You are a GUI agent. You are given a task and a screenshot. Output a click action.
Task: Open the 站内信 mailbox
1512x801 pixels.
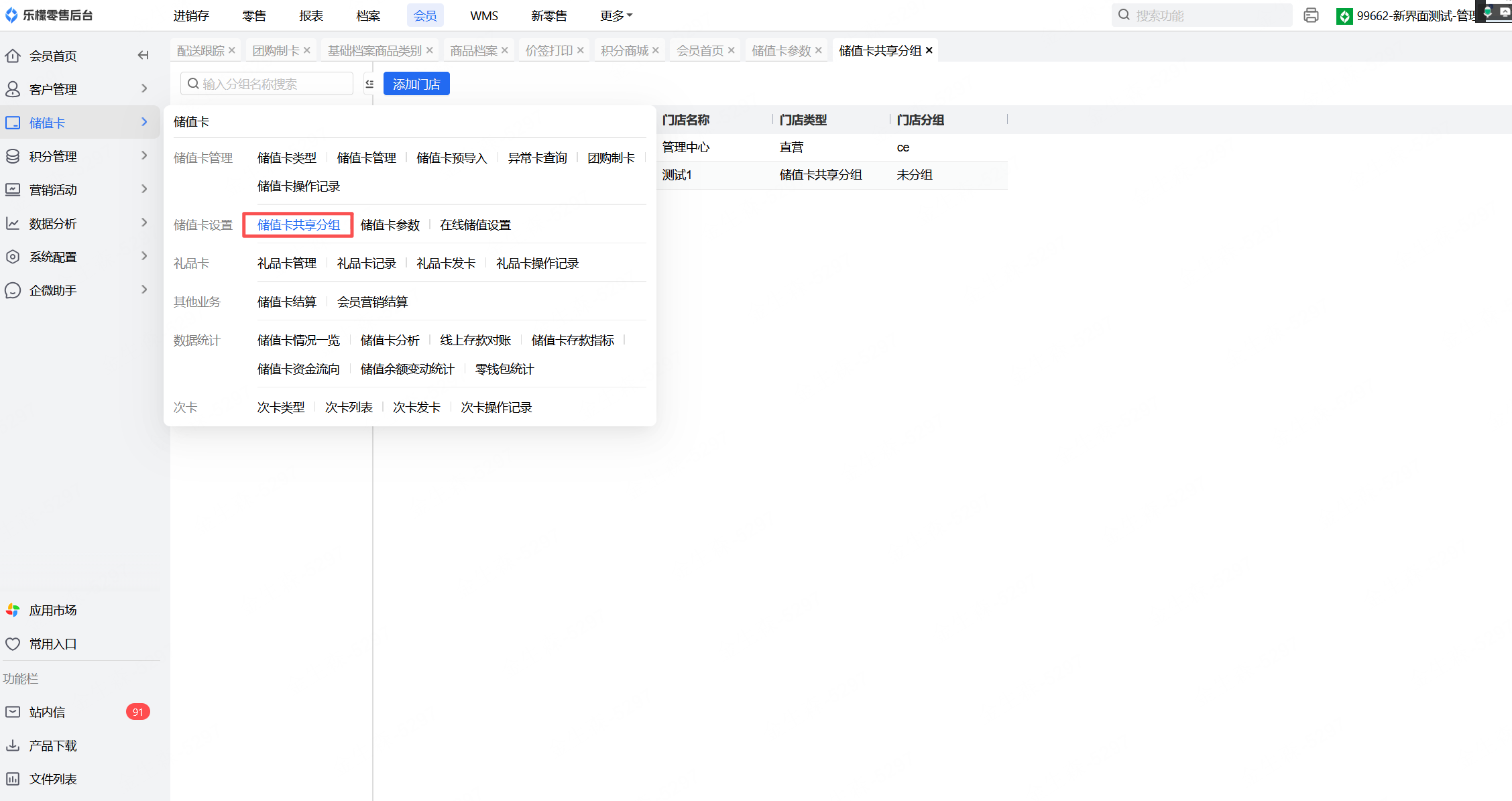coord(47,712)
